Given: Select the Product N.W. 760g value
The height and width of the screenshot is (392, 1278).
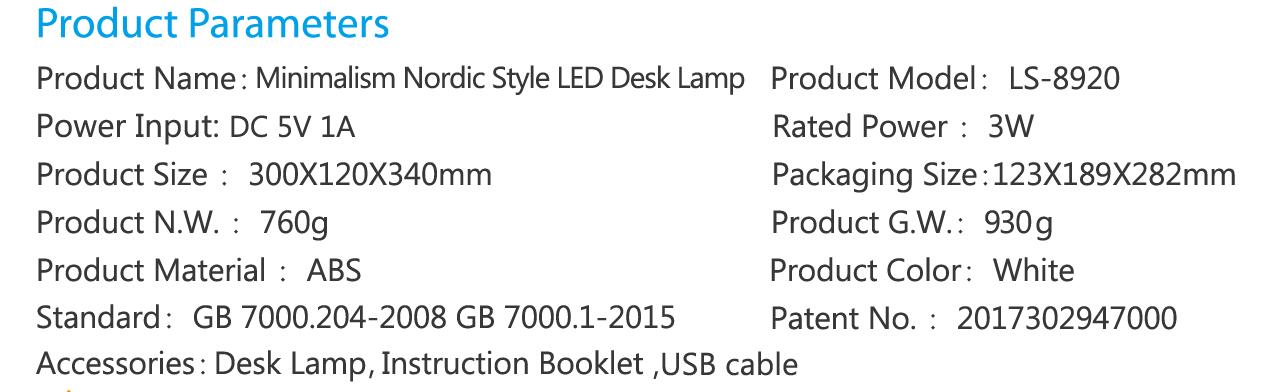Looking at the screenshot, I should point(294,223).
